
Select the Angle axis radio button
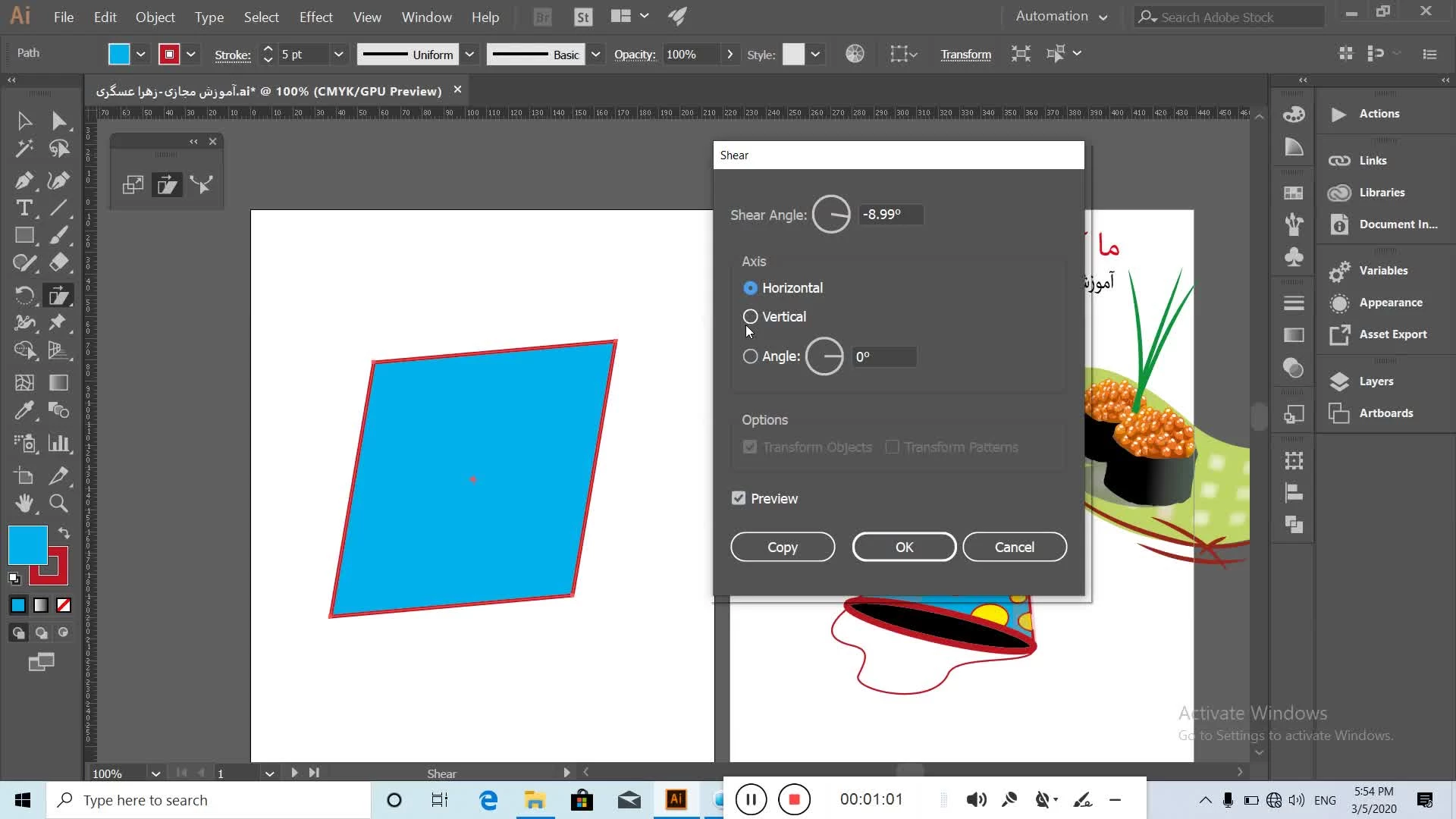coord(750,356)
